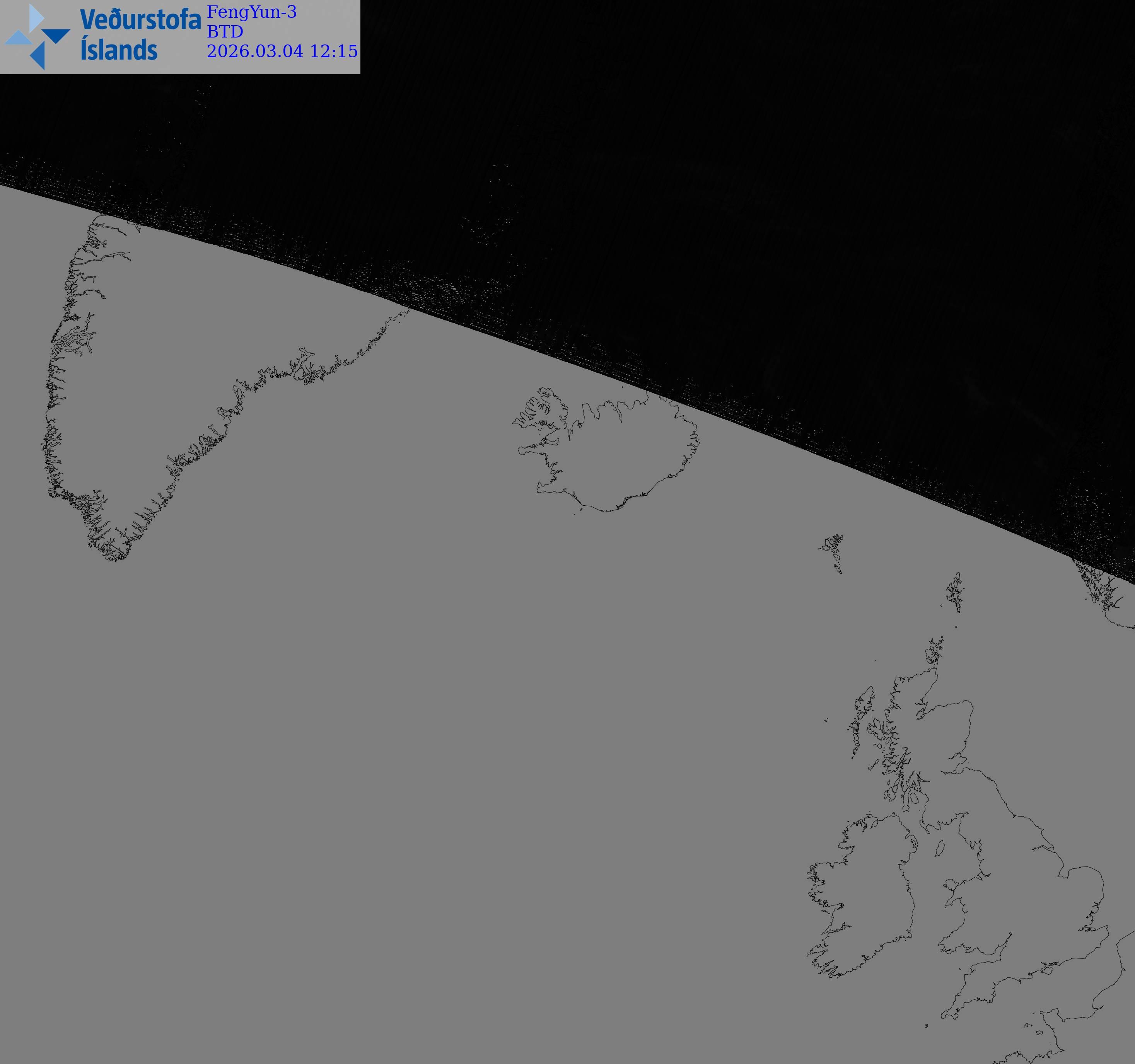
Task: Click the 2026.03.04 12:15 timestamp
Action: [x=282, y=51]
